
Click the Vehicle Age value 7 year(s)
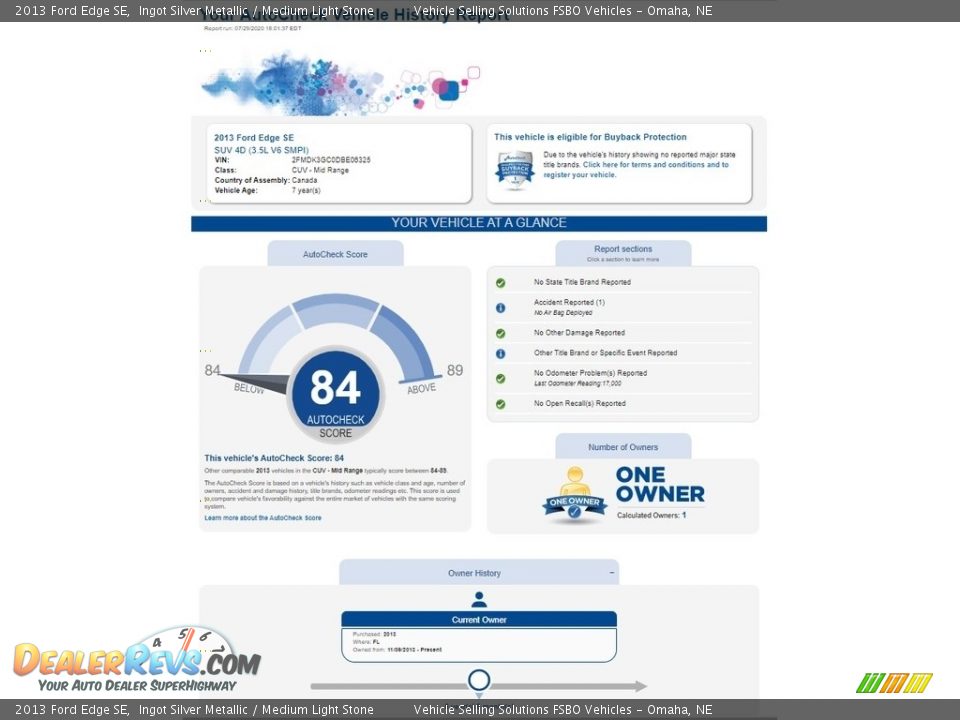(306, 190)
